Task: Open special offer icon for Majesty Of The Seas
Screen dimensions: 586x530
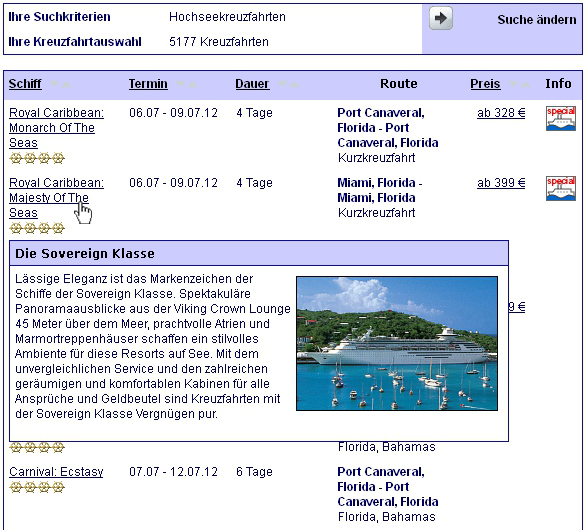Action: click(x=561, y=188)
